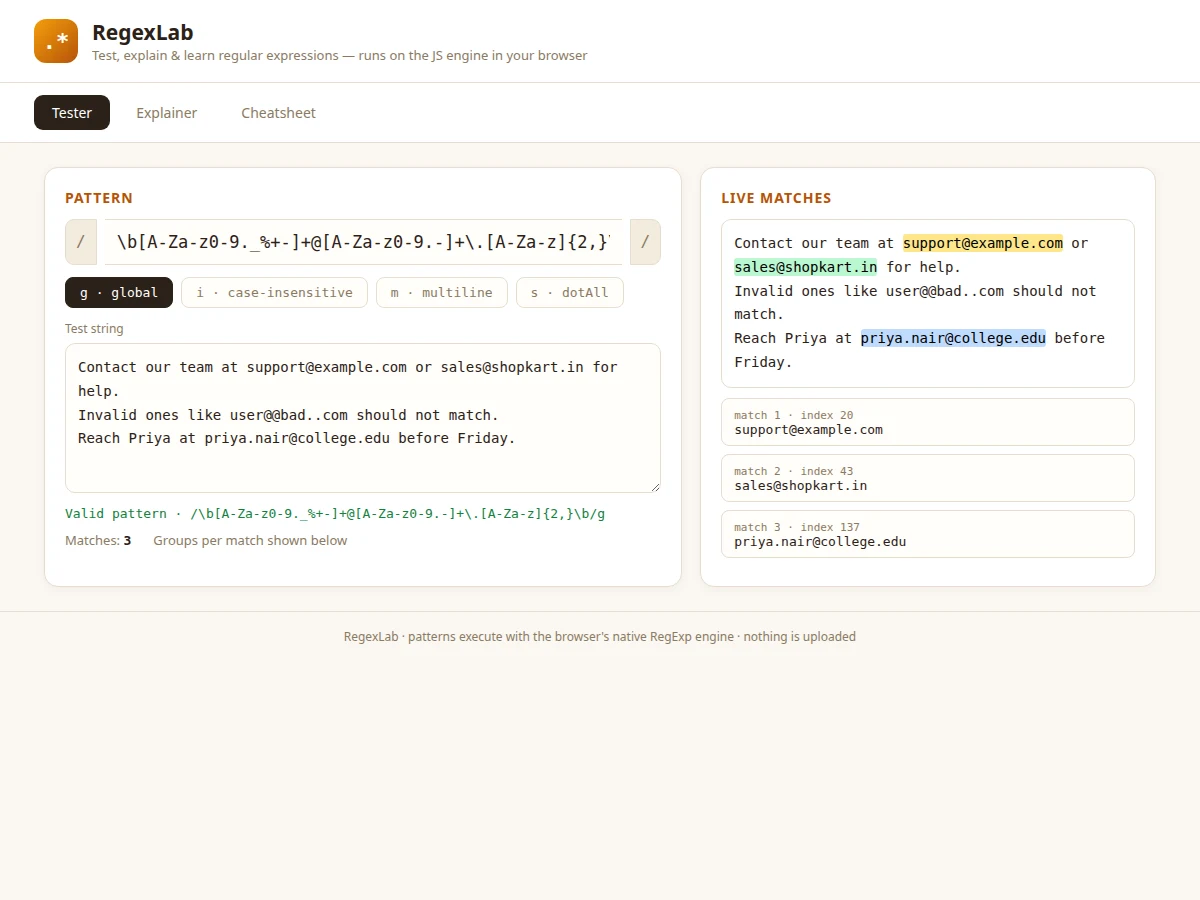Click the match 2 result card sales@shopkart.in
Screen dimensions: 1200x900
(928, 478)
